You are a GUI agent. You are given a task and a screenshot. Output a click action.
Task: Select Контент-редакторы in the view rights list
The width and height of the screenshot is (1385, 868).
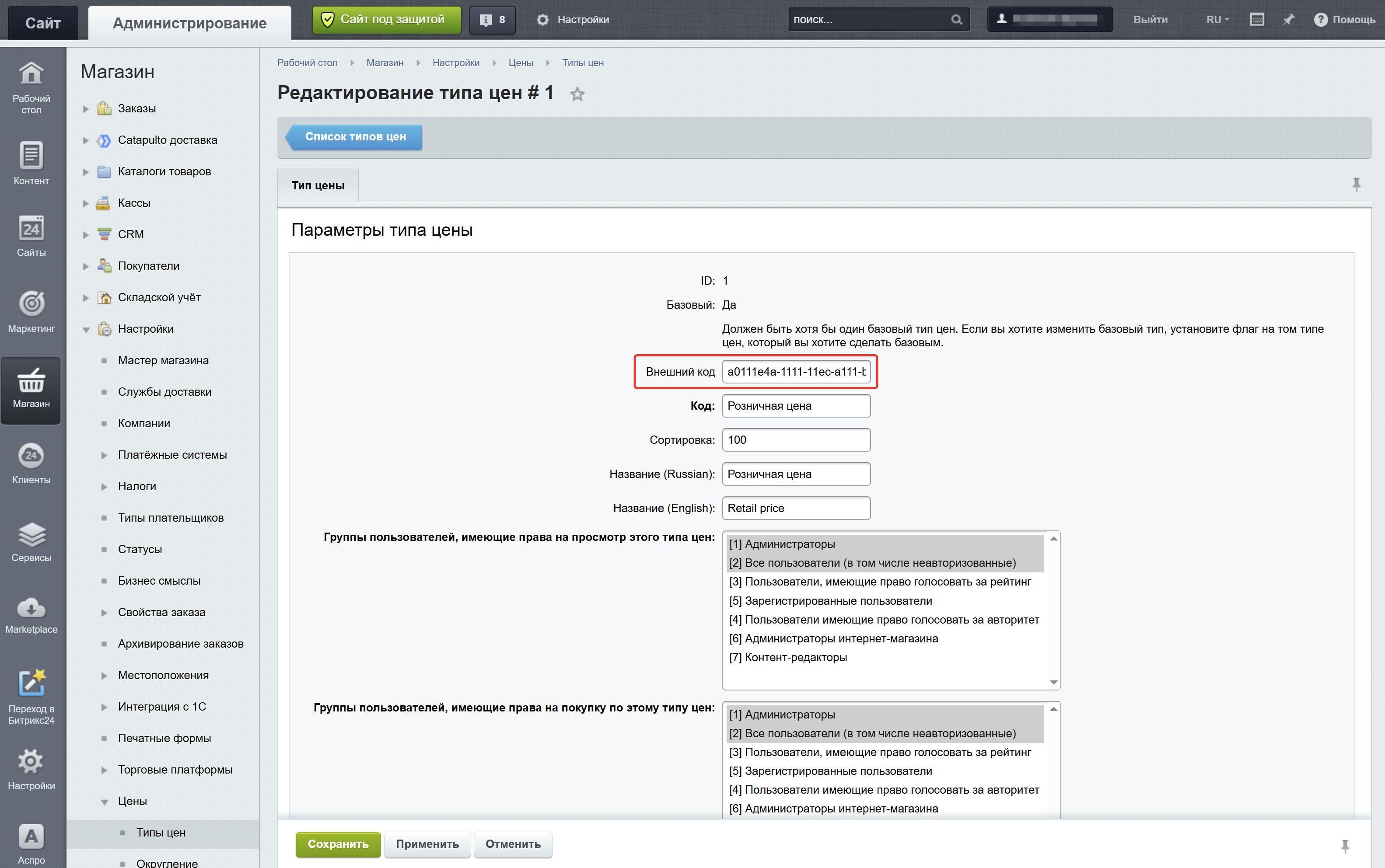pyautogui.click(x=795, y=657)
